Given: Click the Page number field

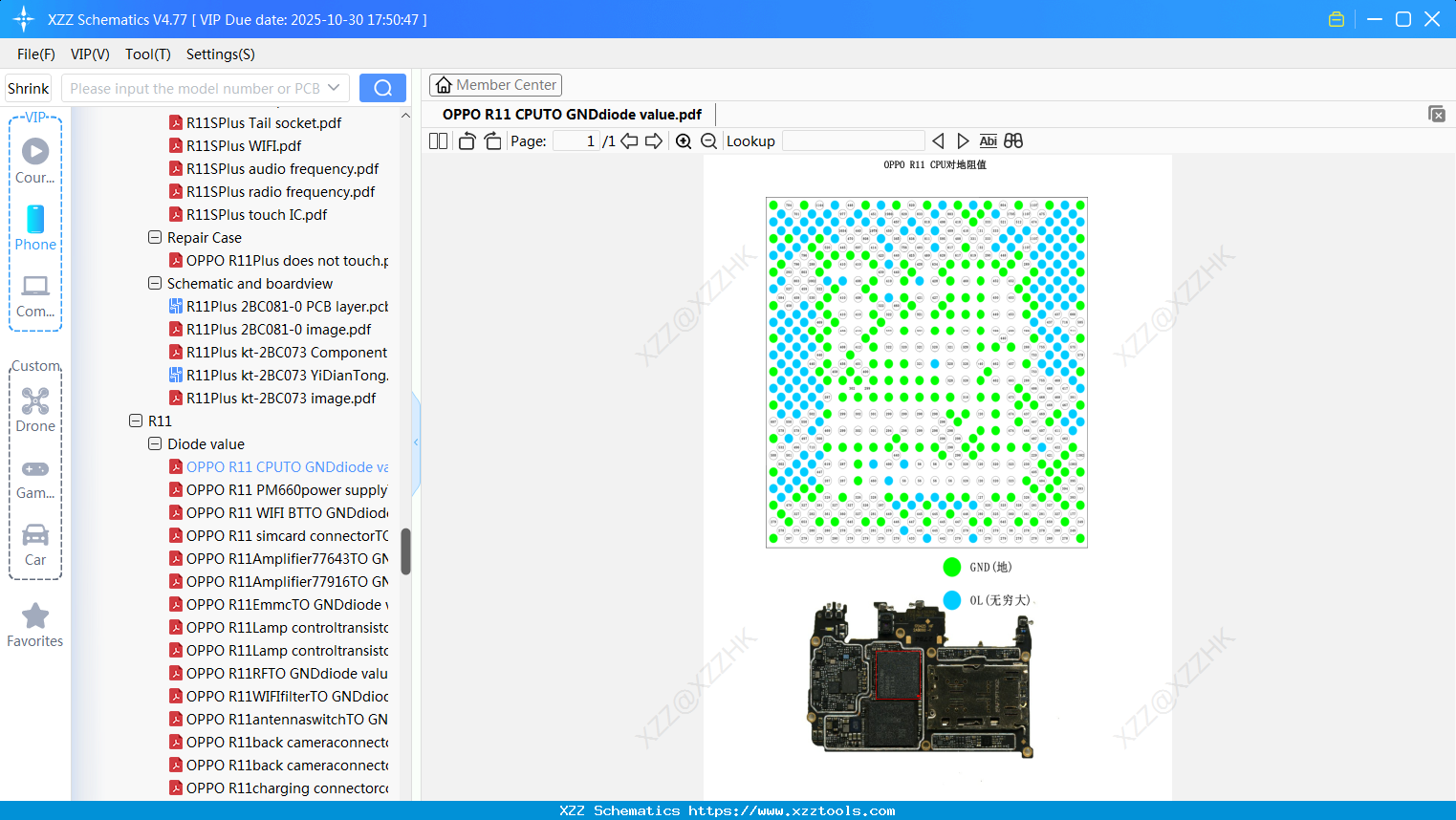Looking at the screenshot, I should tap(576, 140).
